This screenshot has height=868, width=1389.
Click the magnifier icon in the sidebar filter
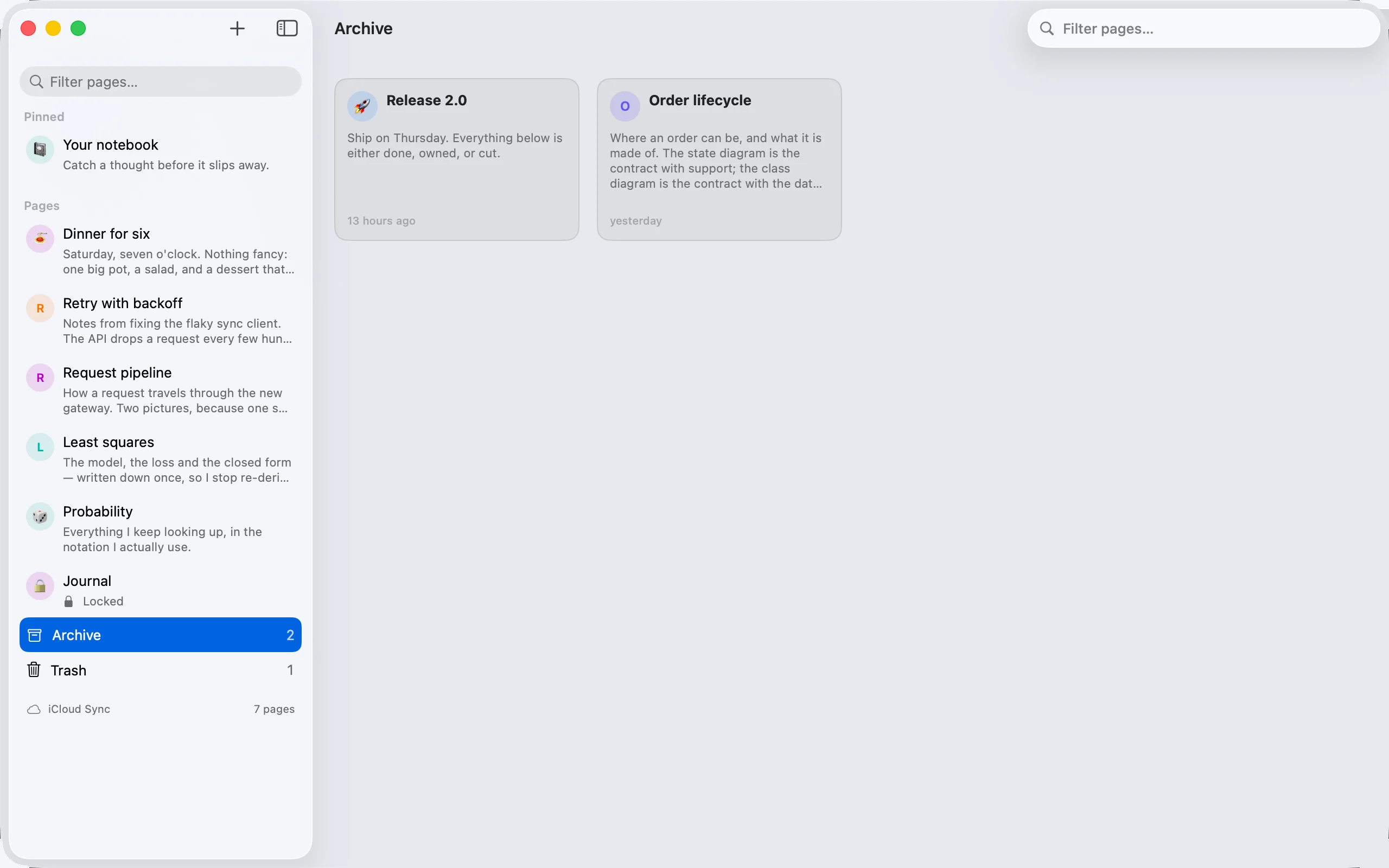point(36,81)
